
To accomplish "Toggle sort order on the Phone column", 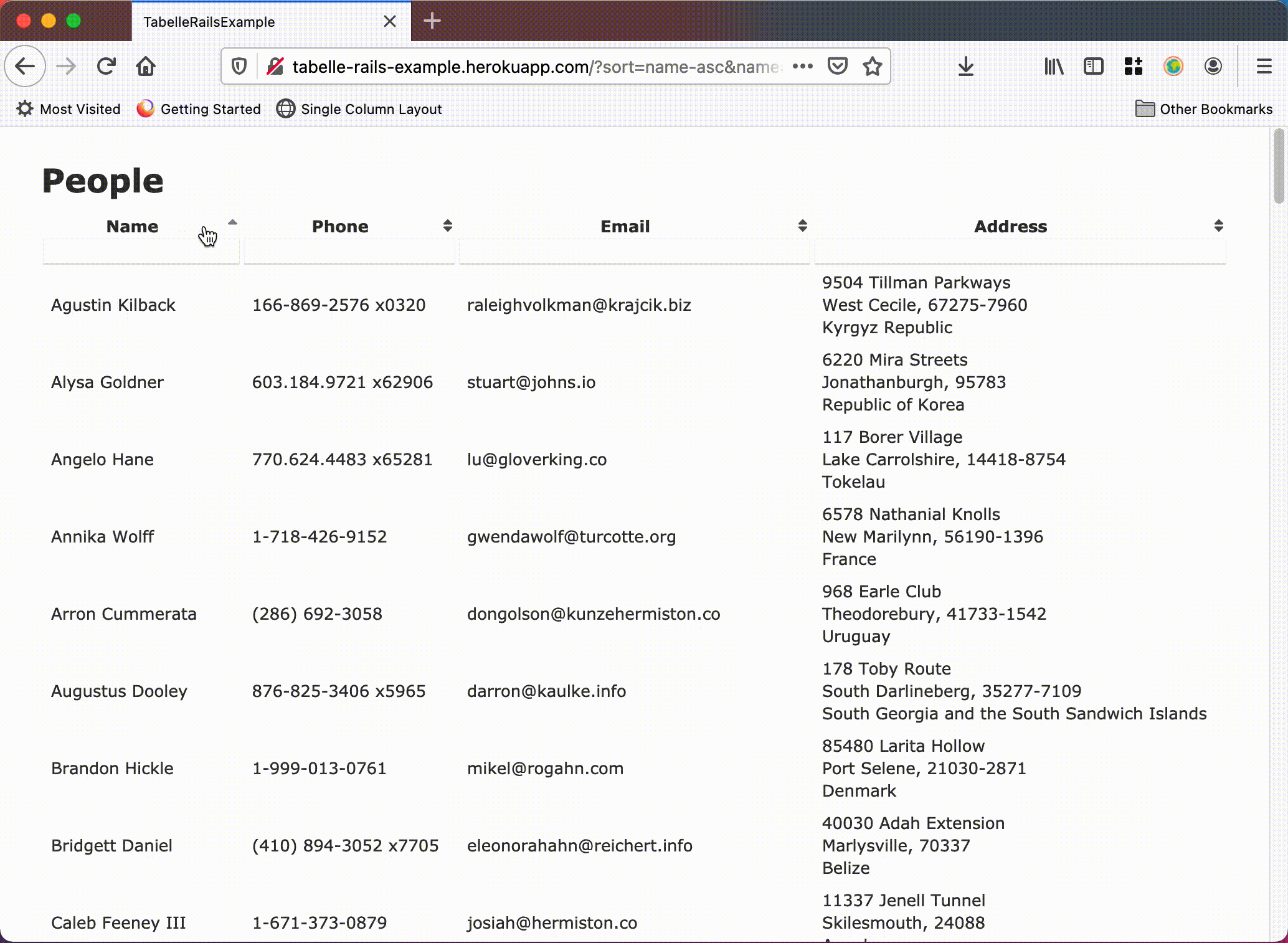I will click(447, 226).
